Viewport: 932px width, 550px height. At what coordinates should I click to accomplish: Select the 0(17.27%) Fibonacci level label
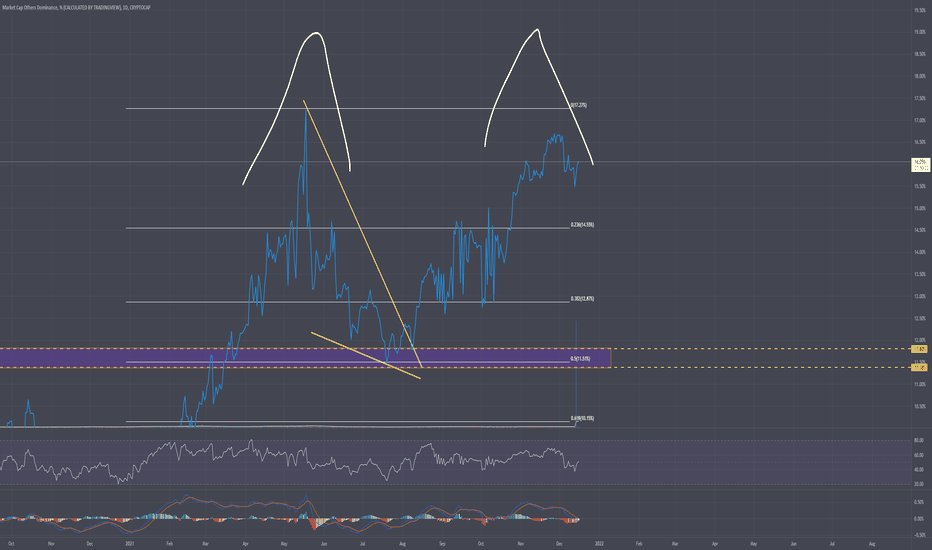tap(578, 105)
